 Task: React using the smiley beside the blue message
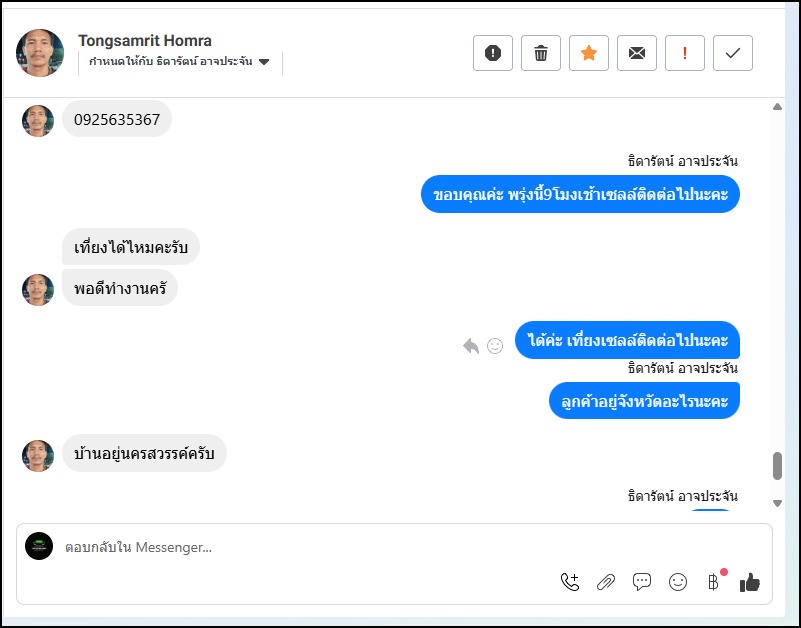click(495, 346)
